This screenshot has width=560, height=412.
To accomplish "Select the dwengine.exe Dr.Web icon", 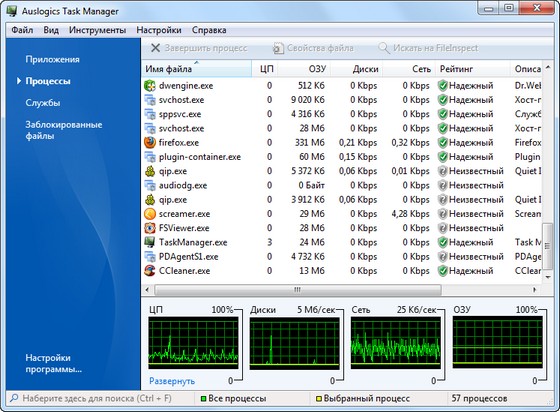I will pos(150,86).
